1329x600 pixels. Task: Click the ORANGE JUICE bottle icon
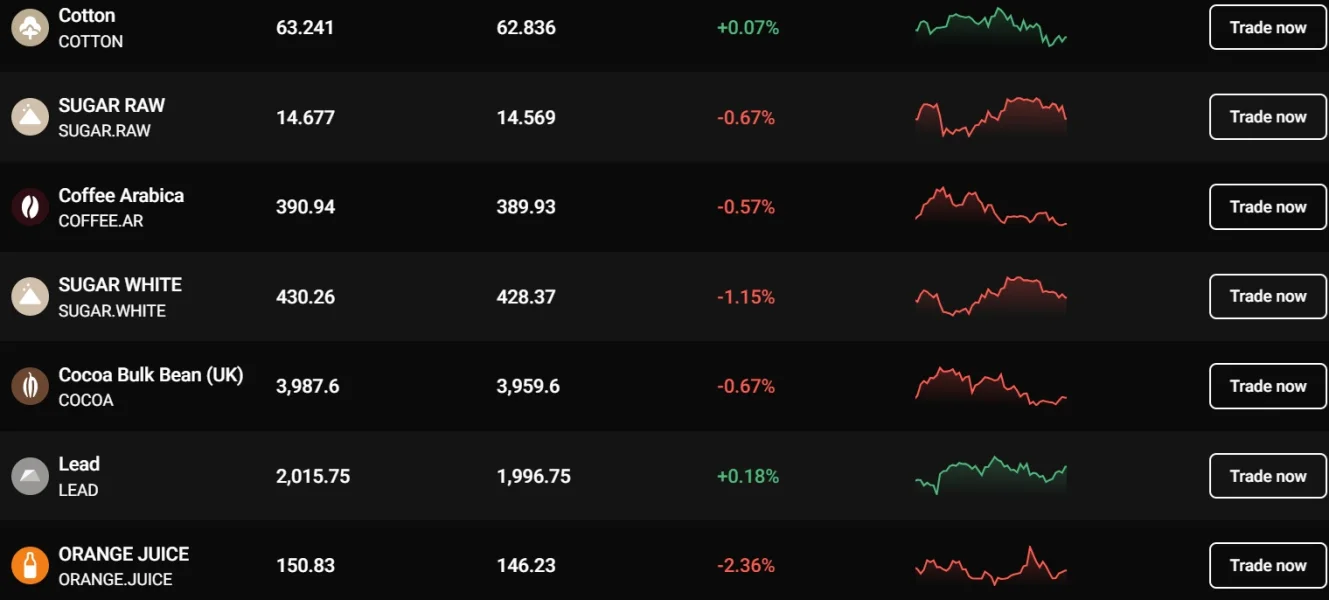pyautogui.click(x=30, y=565)
